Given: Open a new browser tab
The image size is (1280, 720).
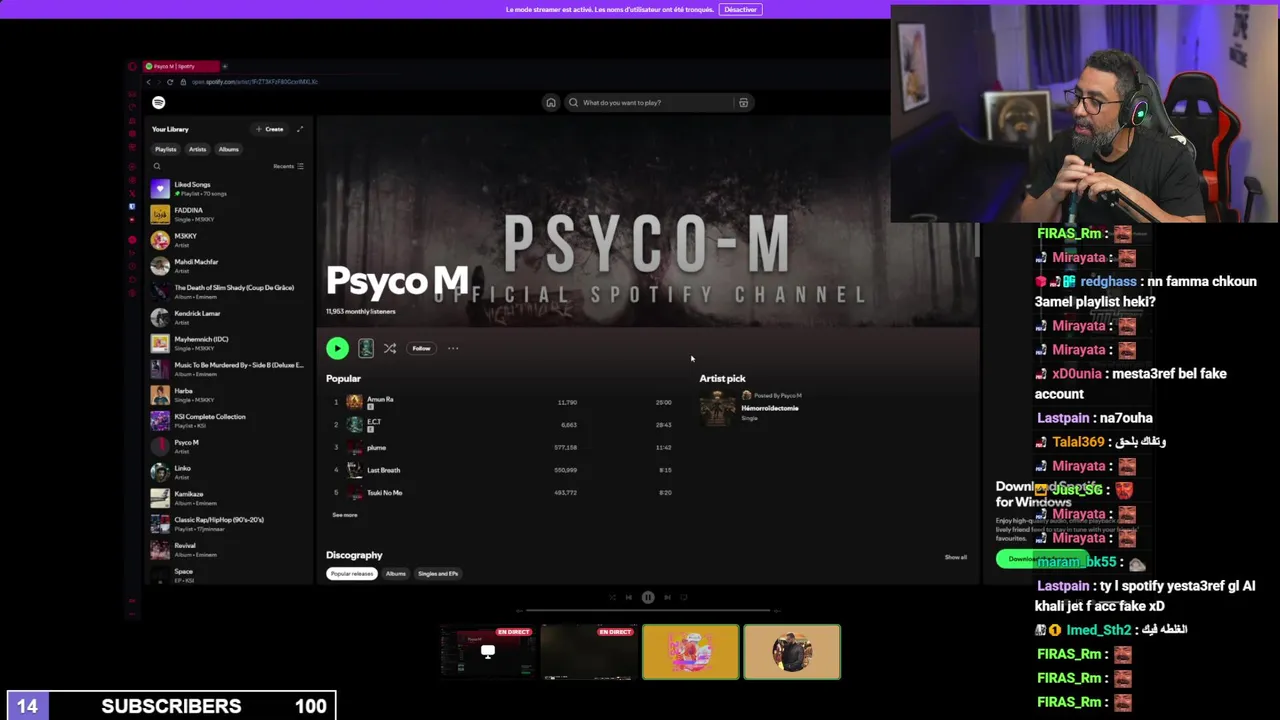Looking at the screenshot, I should click(x=225, y=66).
